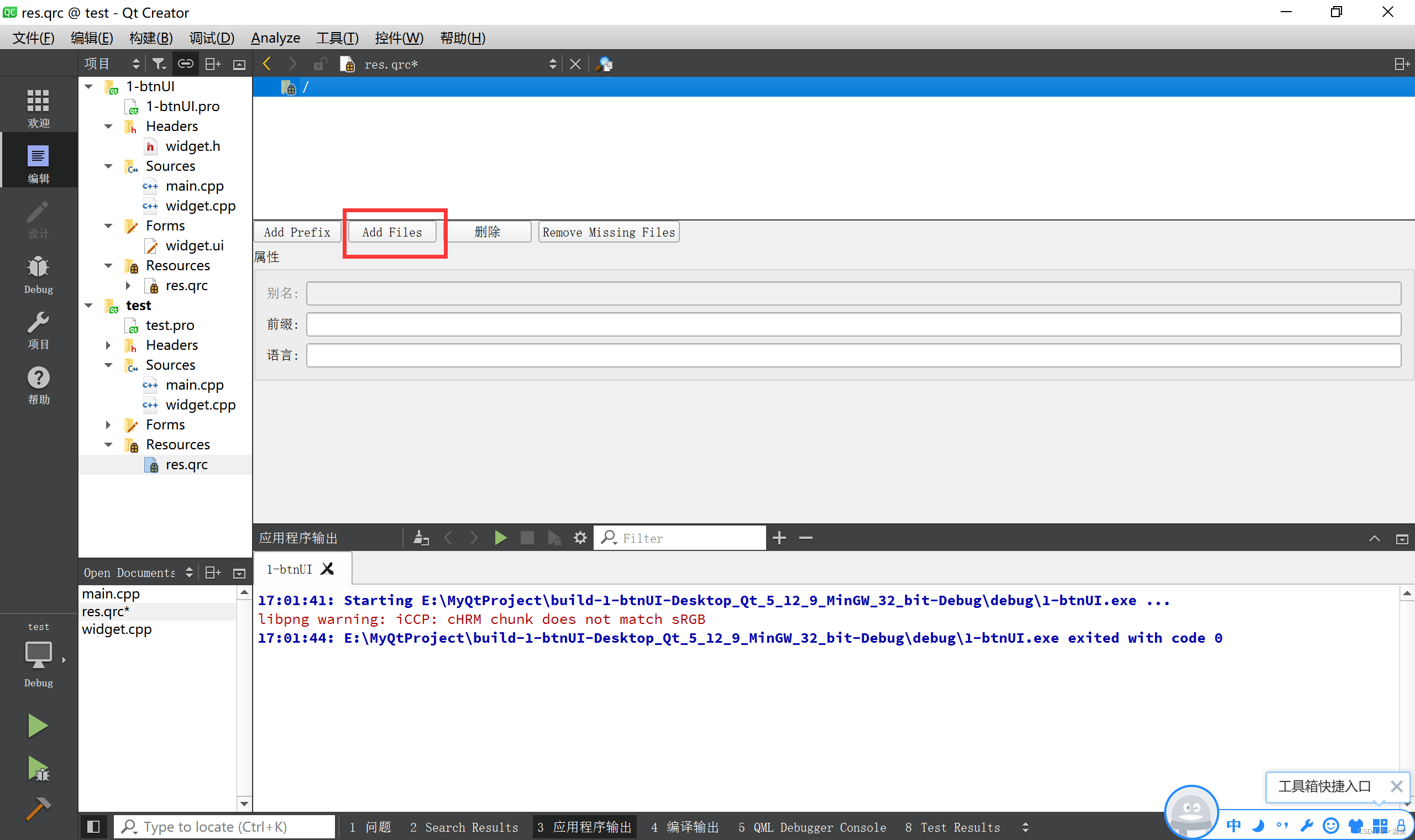Open main.cpp in Open Documents list
Screen dimensions: 1415x840
coord(111,594)
